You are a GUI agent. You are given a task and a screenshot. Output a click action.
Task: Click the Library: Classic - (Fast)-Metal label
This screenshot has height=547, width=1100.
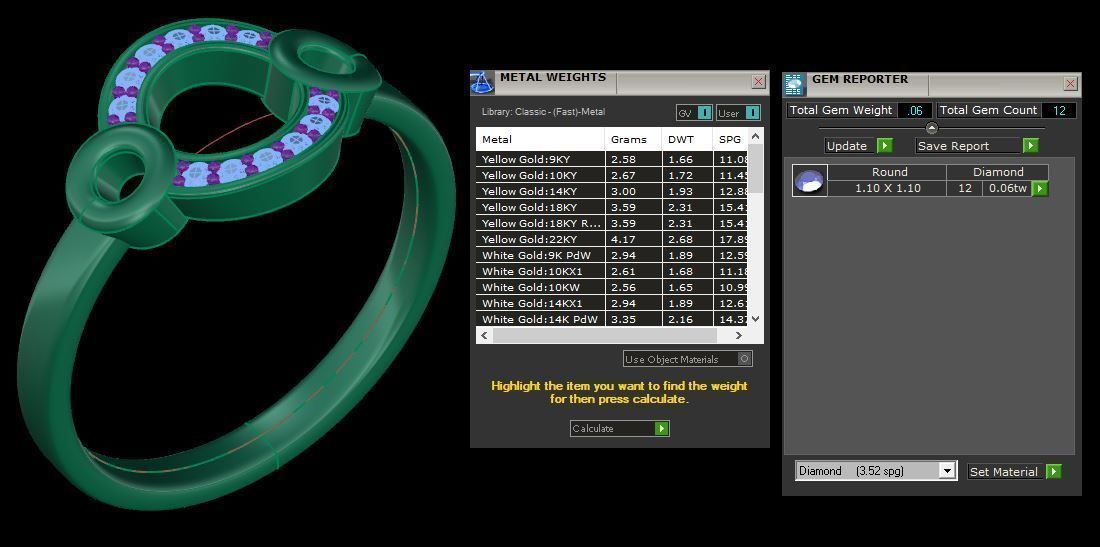(543, 112)
